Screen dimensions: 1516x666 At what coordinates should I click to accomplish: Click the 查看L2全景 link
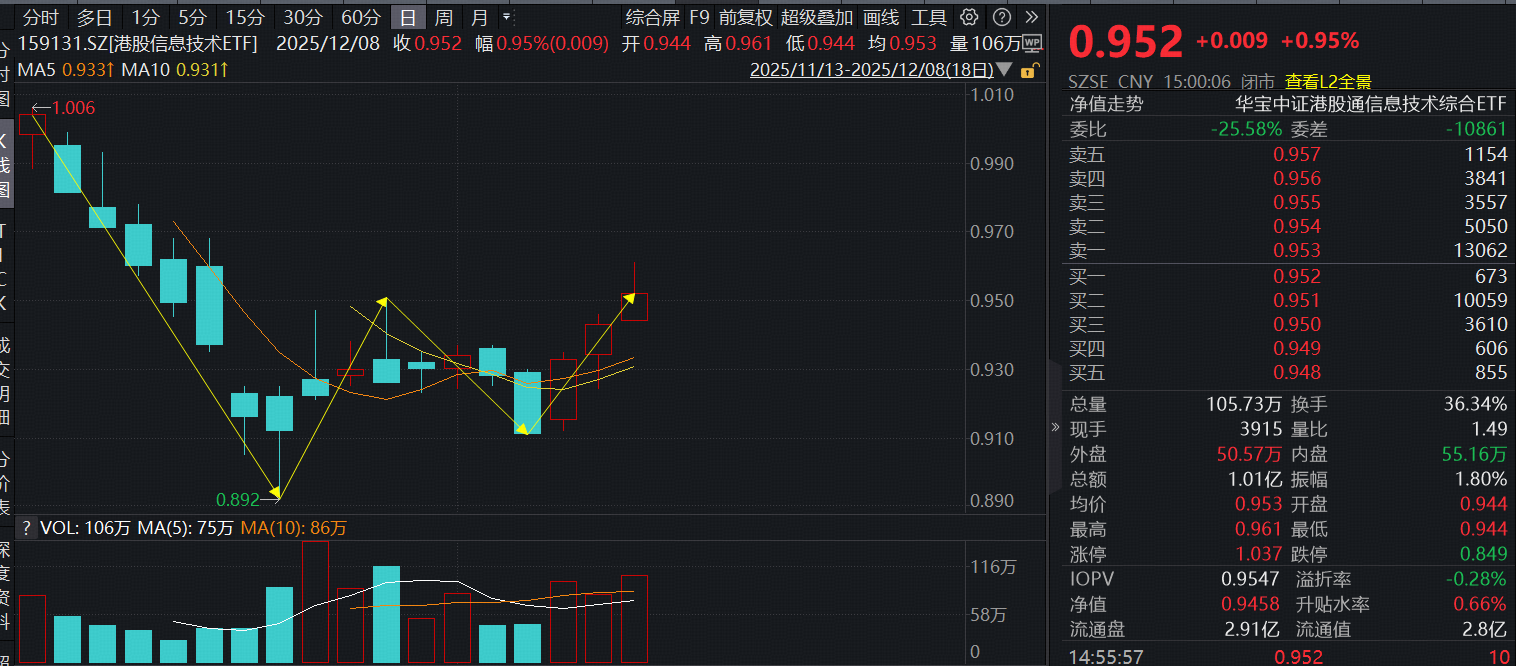[1328, 81]
